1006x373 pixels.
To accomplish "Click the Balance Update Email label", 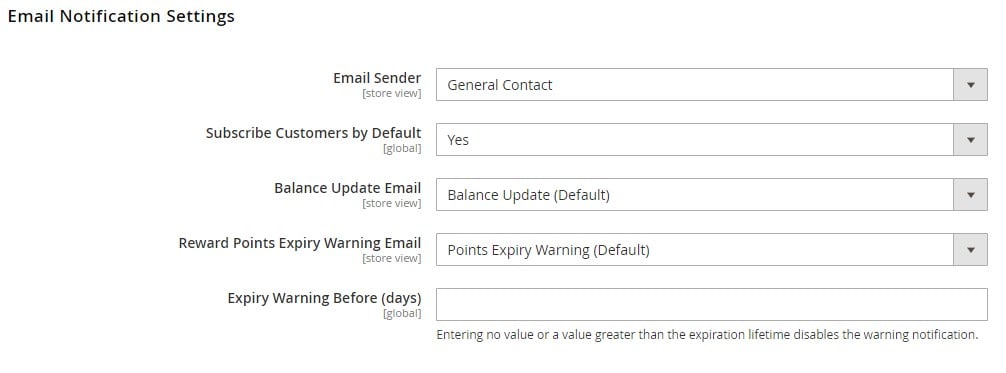I will coord(348,188).
